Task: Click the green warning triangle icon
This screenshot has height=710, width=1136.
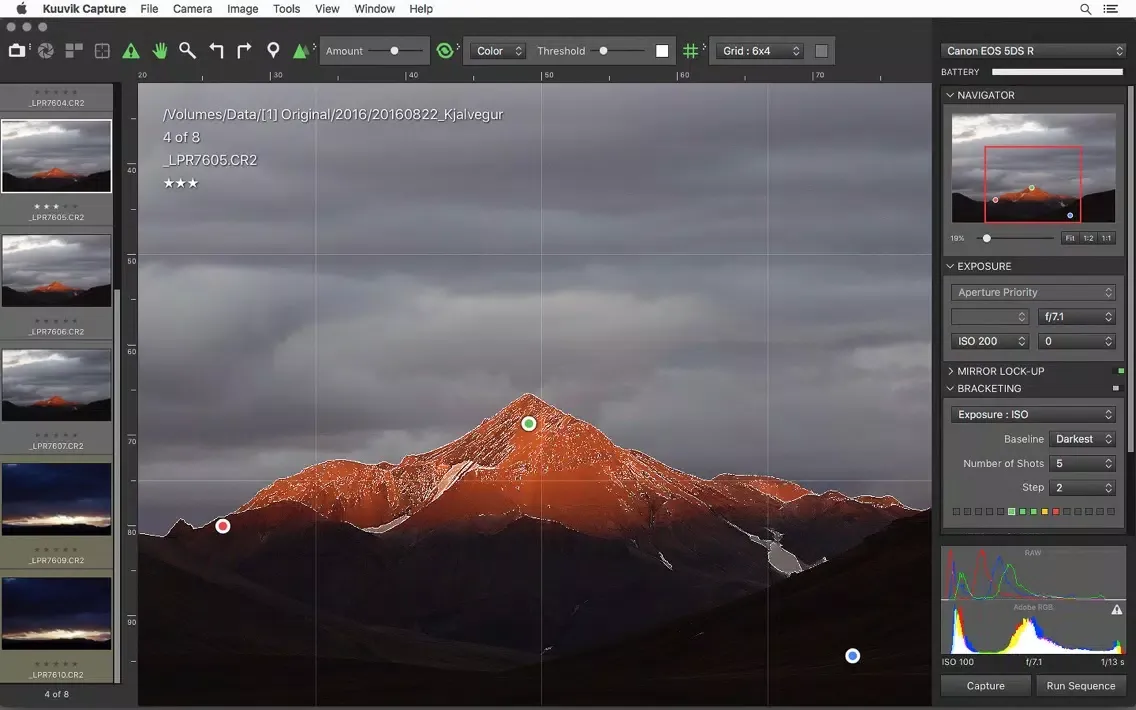Action: [x=131, y=51]
